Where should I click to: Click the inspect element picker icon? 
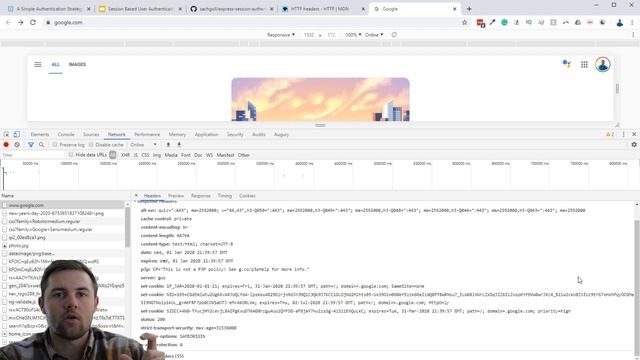tap(6, 134)
